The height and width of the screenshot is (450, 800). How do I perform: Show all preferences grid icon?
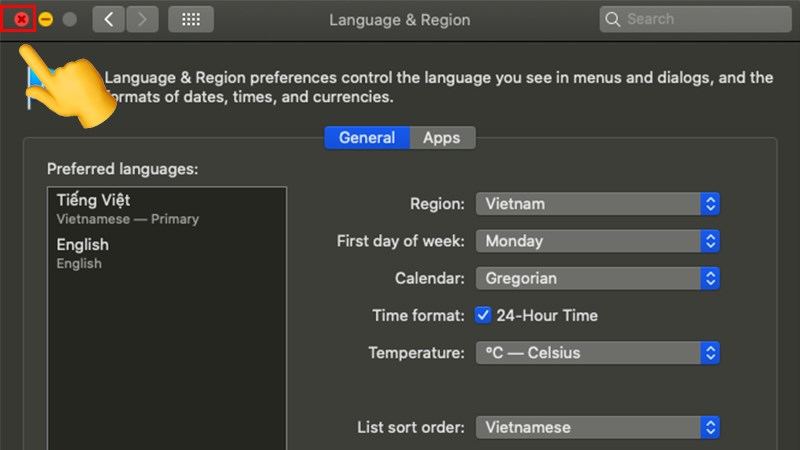191,19
